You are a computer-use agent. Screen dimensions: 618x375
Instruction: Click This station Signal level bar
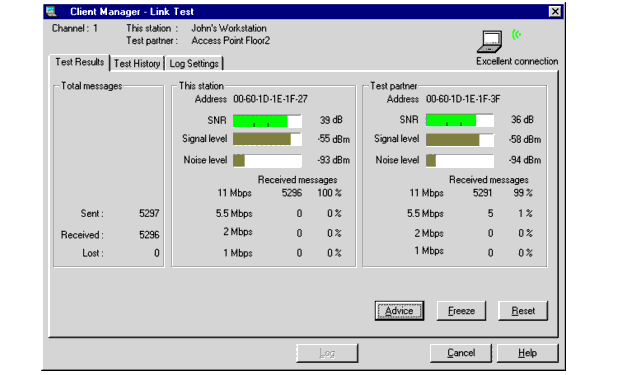(x=267, y=139)
